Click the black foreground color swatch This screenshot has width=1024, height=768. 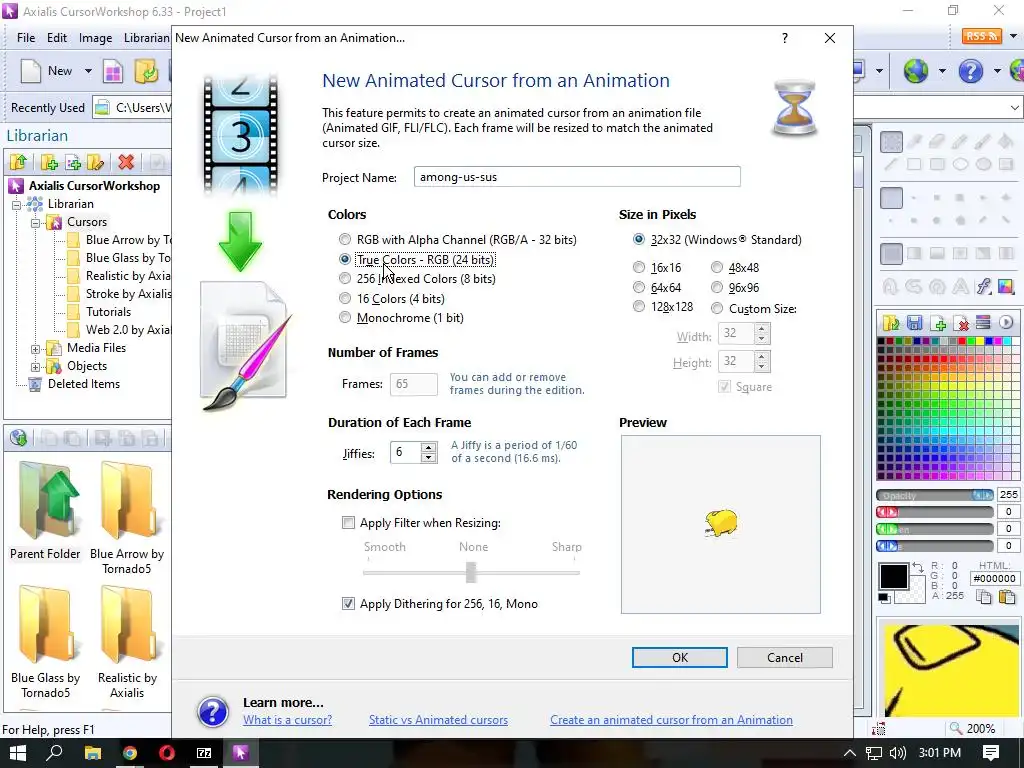click(893, 577)
